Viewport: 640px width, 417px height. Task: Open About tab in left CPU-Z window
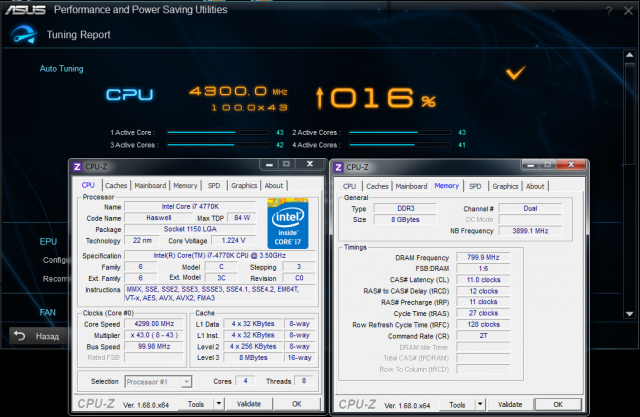(x=274, y=186)
